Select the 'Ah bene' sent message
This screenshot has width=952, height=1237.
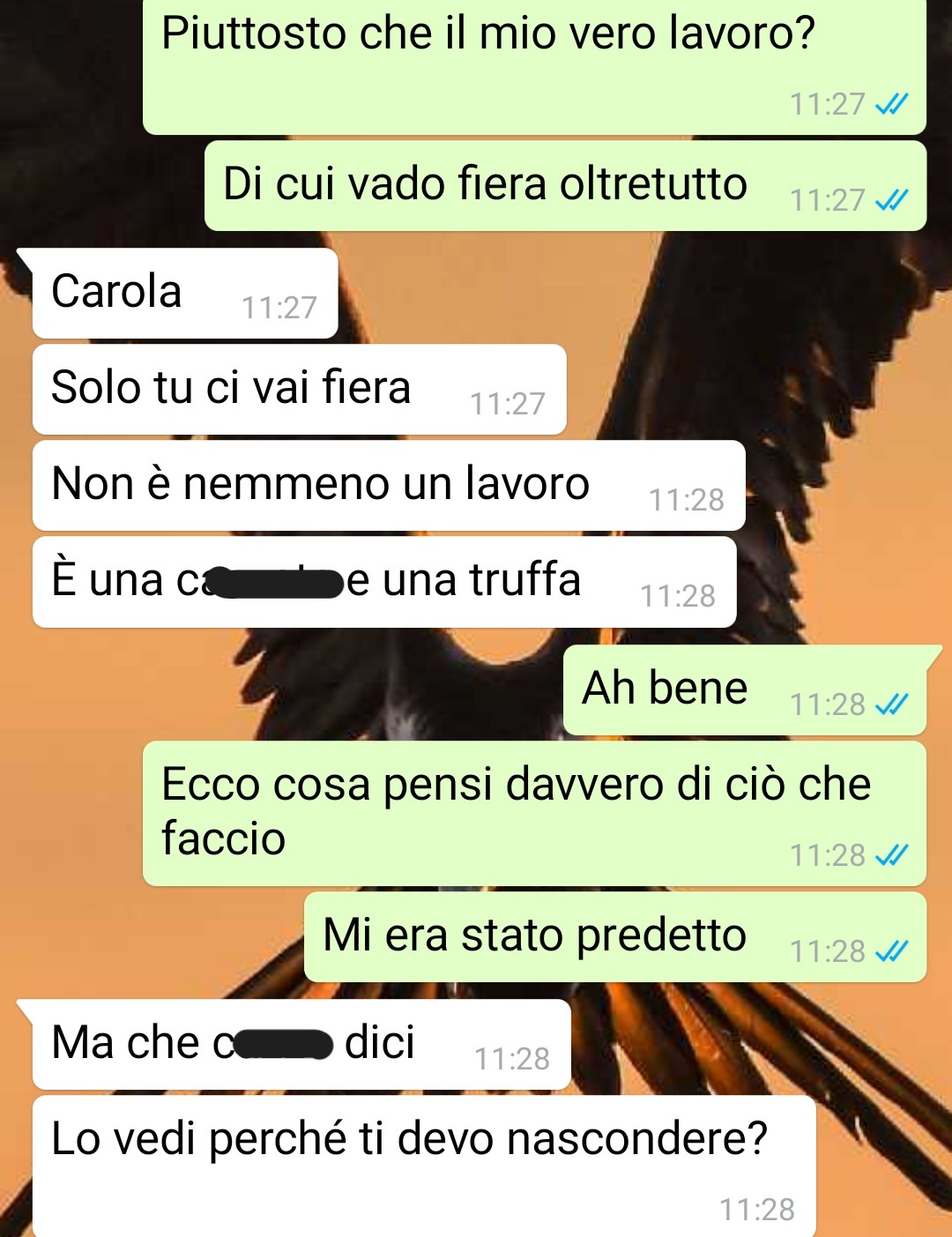(x=745, y=690)
